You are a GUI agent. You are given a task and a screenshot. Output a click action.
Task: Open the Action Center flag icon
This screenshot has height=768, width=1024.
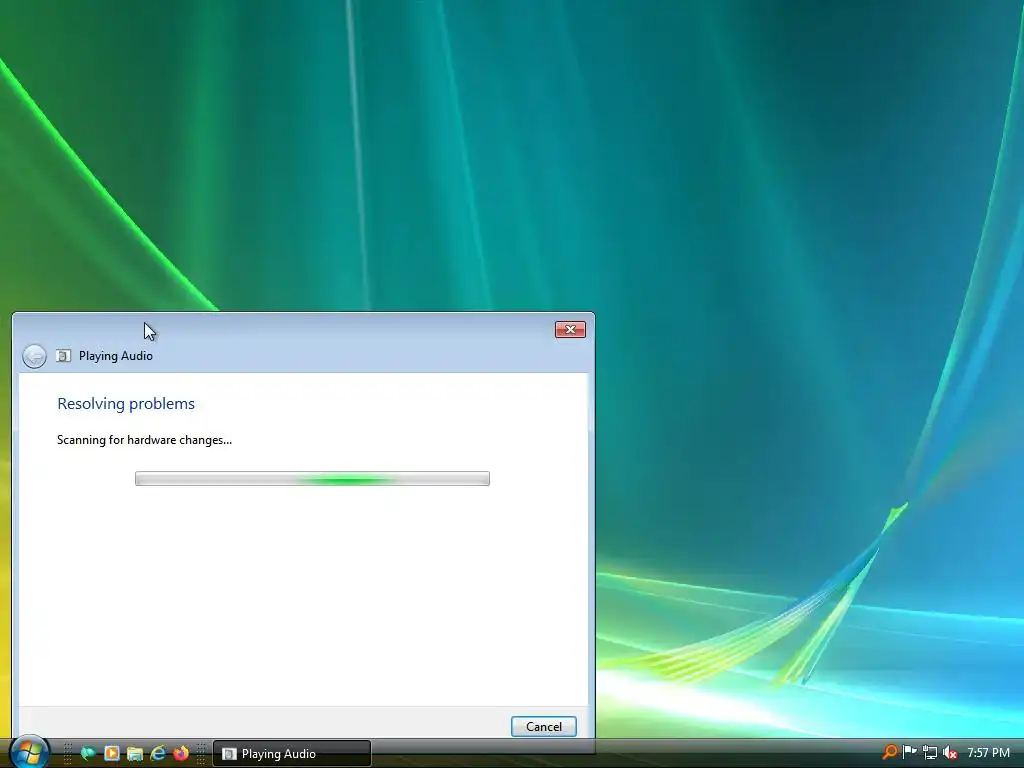click(909, 752)
